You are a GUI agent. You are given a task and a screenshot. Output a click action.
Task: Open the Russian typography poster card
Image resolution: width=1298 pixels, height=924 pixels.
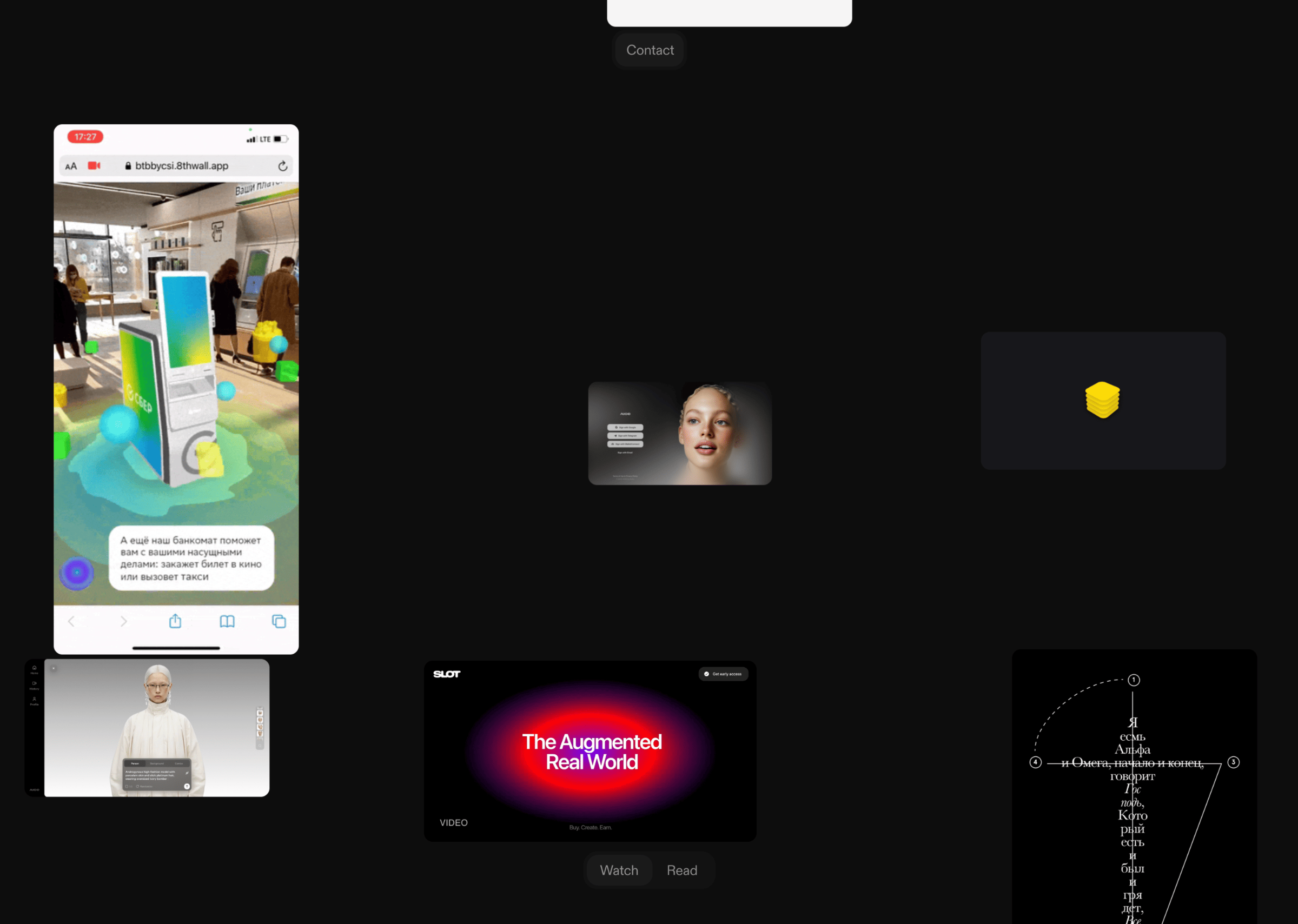click(1134, 786)
